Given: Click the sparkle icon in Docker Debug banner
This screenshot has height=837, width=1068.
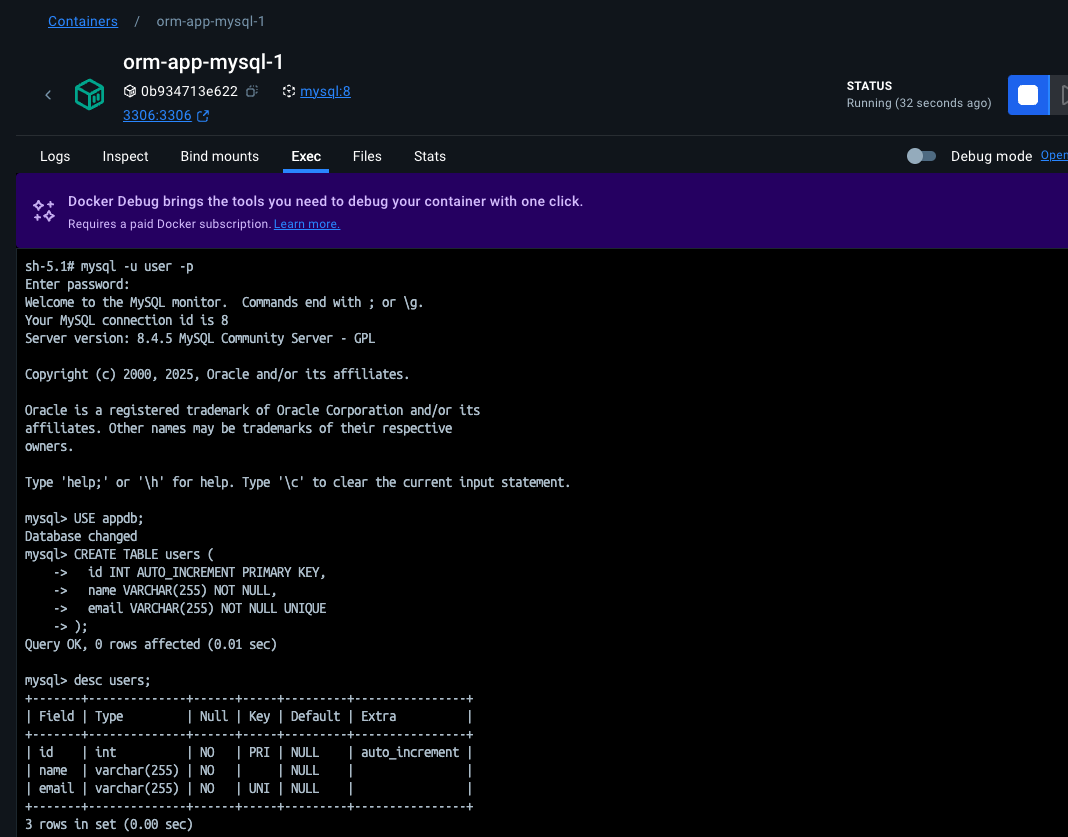Looking at the screenshot, I should [44, 210].
